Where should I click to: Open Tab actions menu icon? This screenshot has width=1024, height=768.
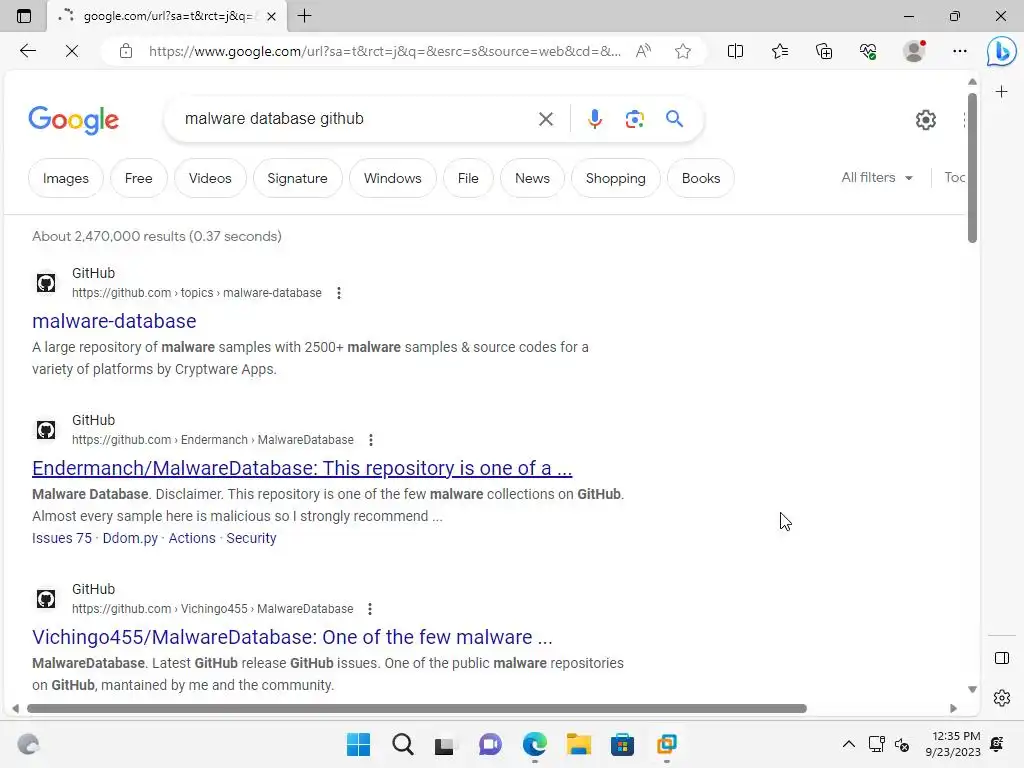coord(24,16)
